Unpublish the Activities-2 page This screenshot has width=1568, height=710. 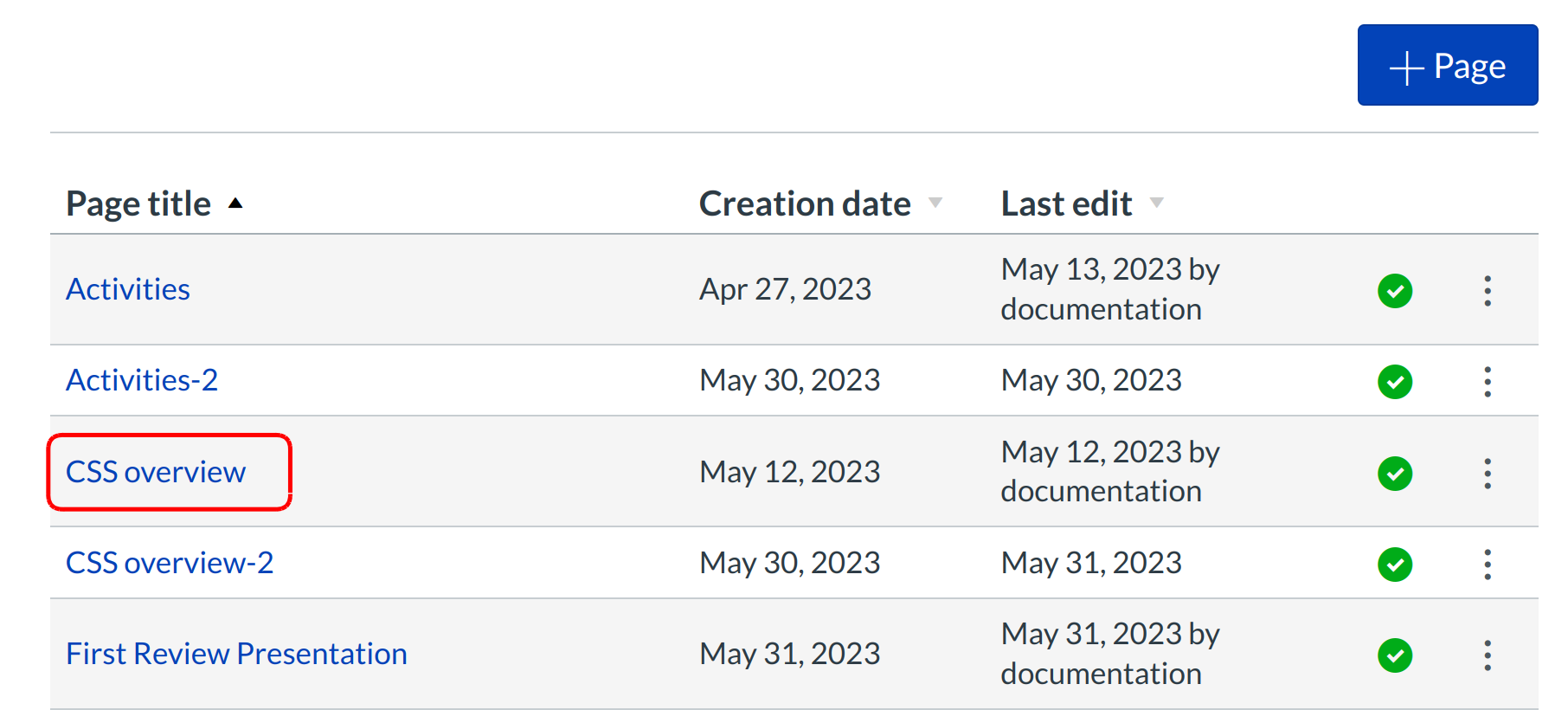(1394, 382)
